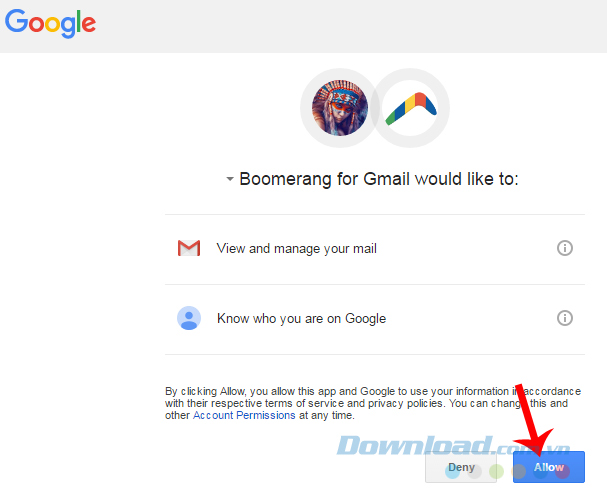607x500 pixels.
Task: Click the purple dot on the Allow button
Action: point(562,472)
